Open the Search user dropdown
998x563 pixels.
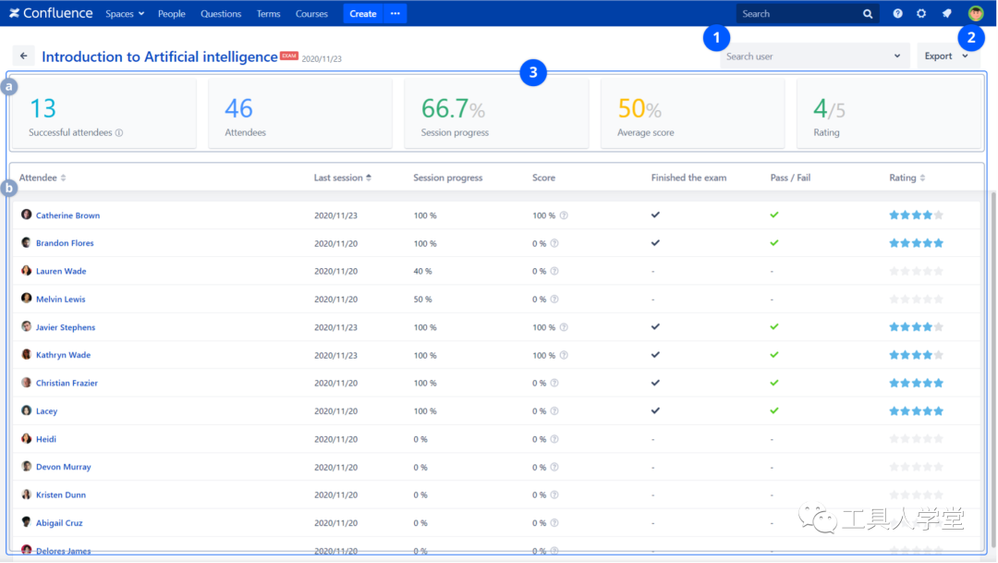coord(813,56)
